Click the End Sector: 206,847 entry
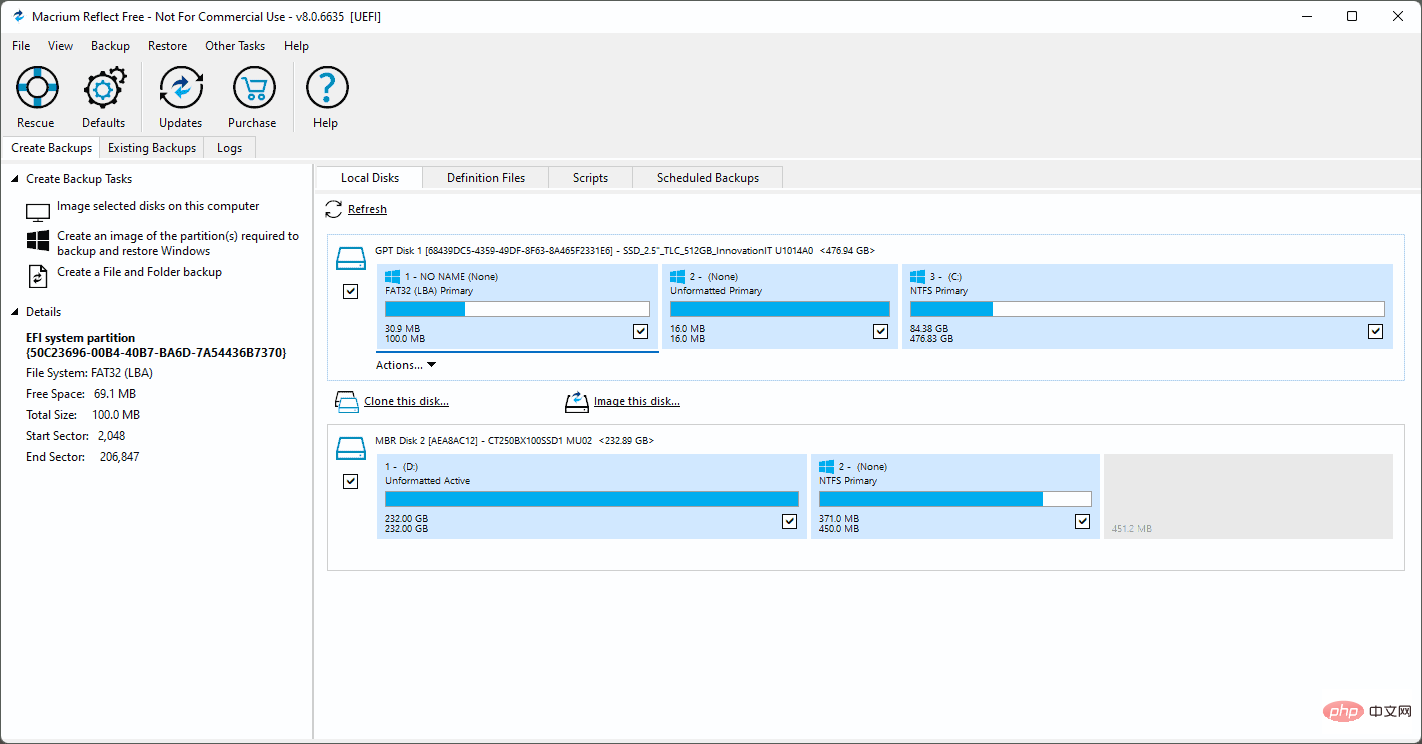1422x744 pixels. tap(83, 457)
